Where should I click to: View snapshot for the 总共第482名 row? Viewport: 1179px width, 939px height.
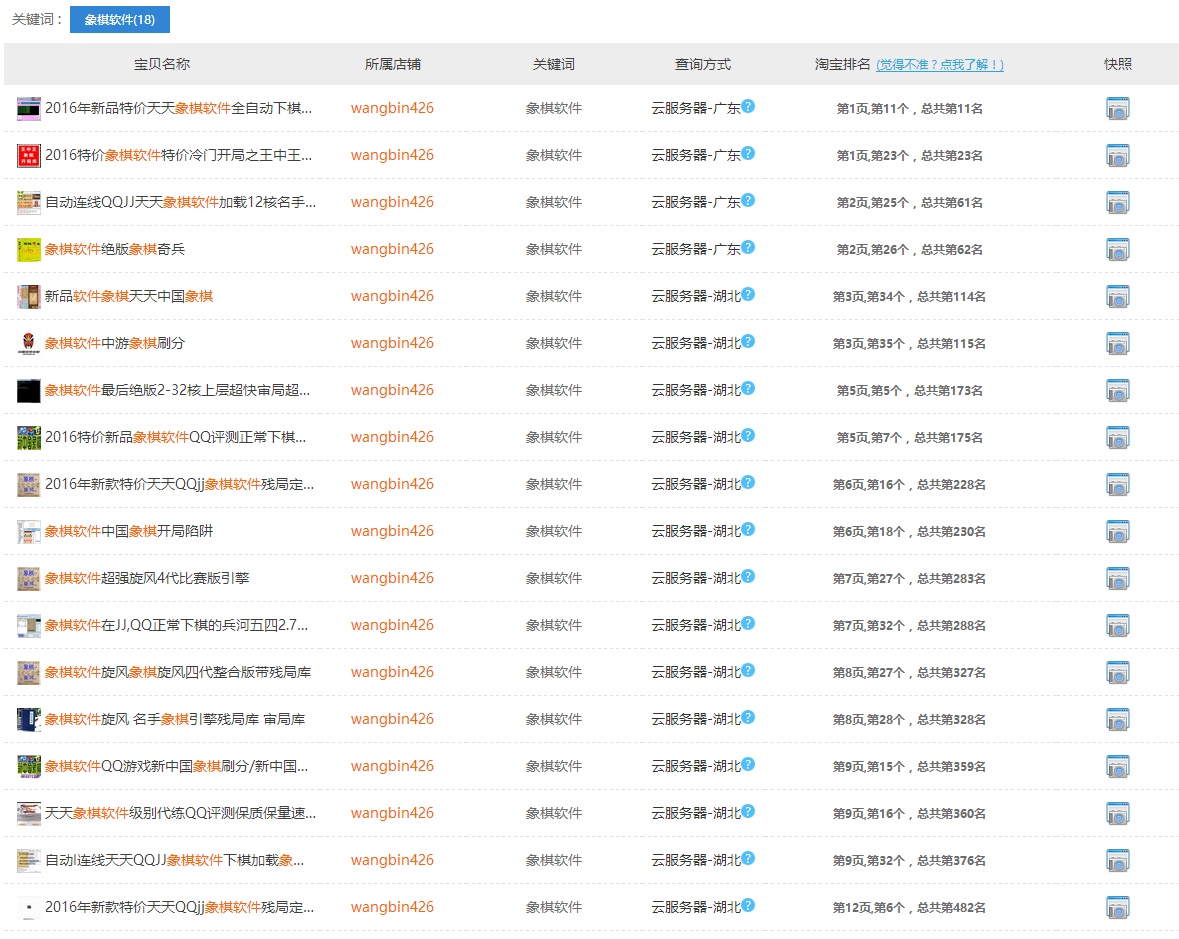(x=1117, y=907)
